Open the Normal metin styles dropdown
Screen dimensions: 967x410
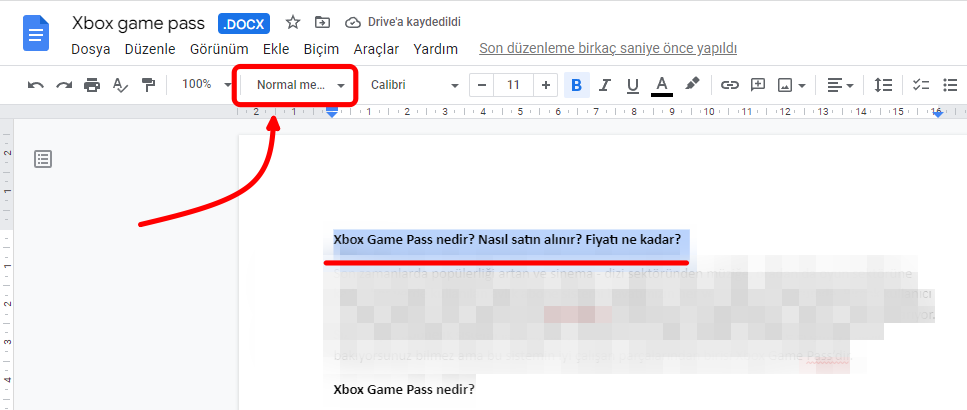[x=300, y=85]
